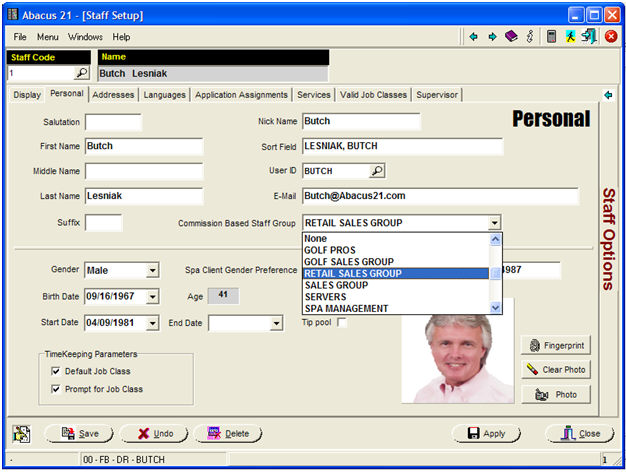Click the calculator icon in toolbar
The width and height of the screenshot is (626, 472).
coord(551,36)
